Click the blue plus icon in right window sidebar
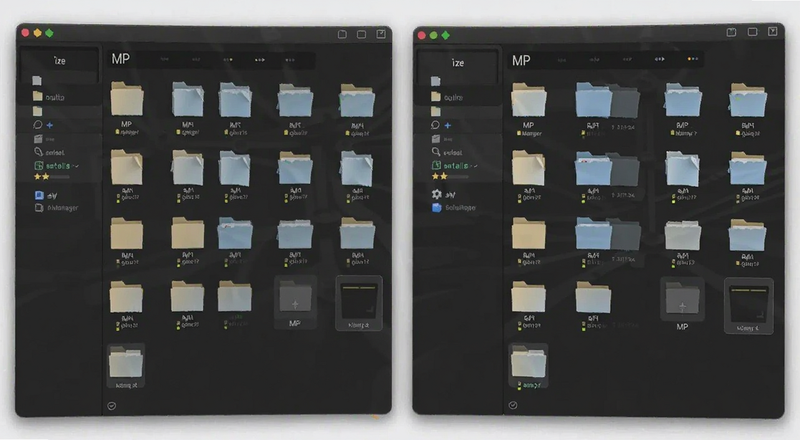Viewport: 800px width, 440px height. [x=447, y=125]
